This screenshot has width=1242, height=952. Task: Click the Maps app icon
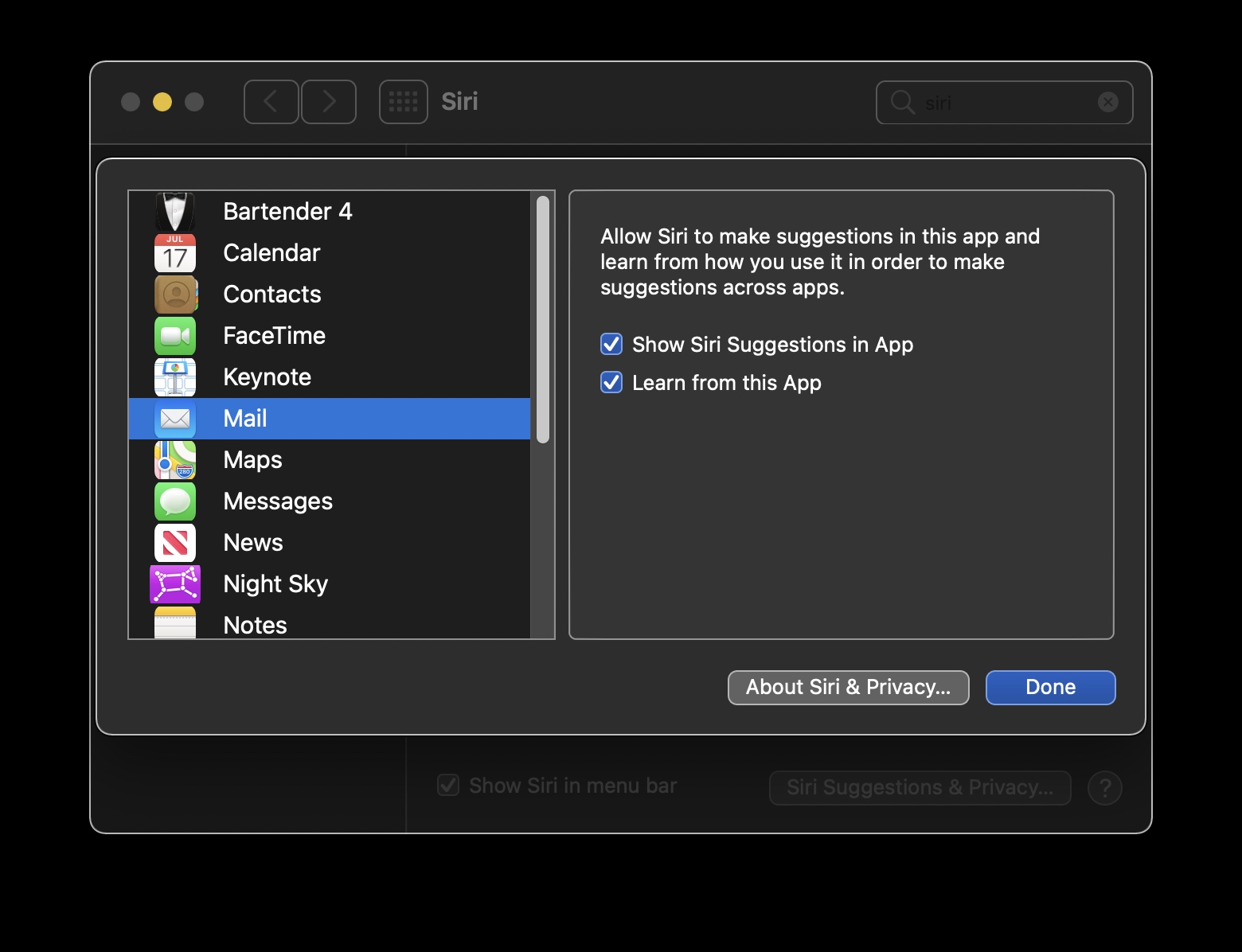[x=175, y=460]
